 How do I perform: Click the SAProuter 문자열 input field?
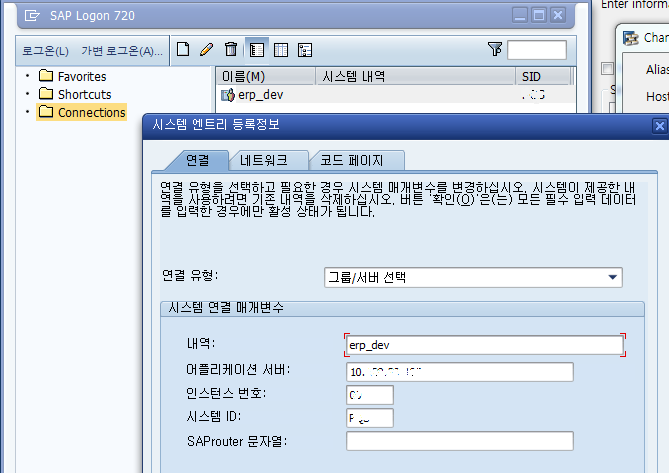click(x=460, y=441)
